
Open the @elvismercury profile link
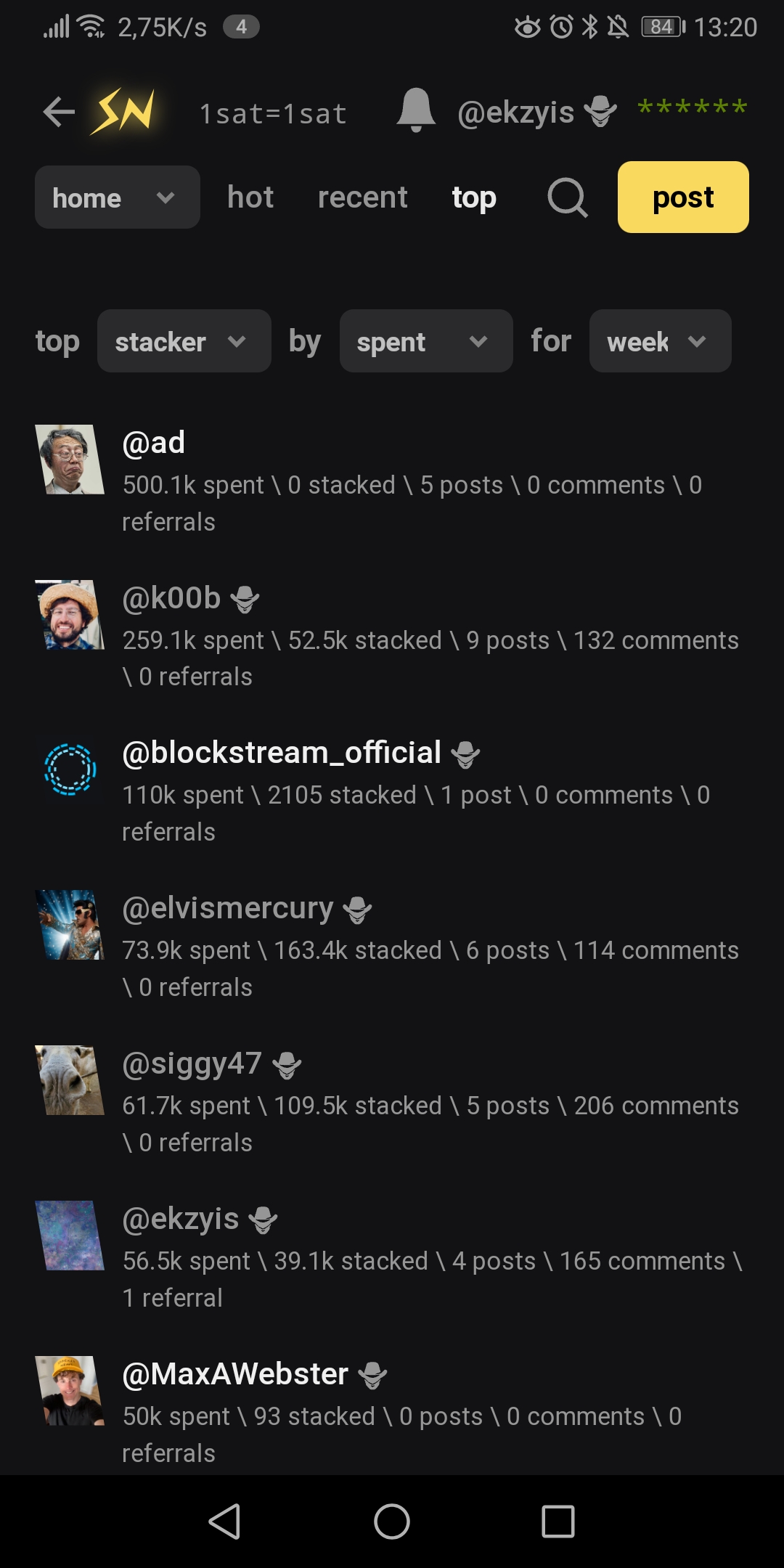tap(228, 908)
